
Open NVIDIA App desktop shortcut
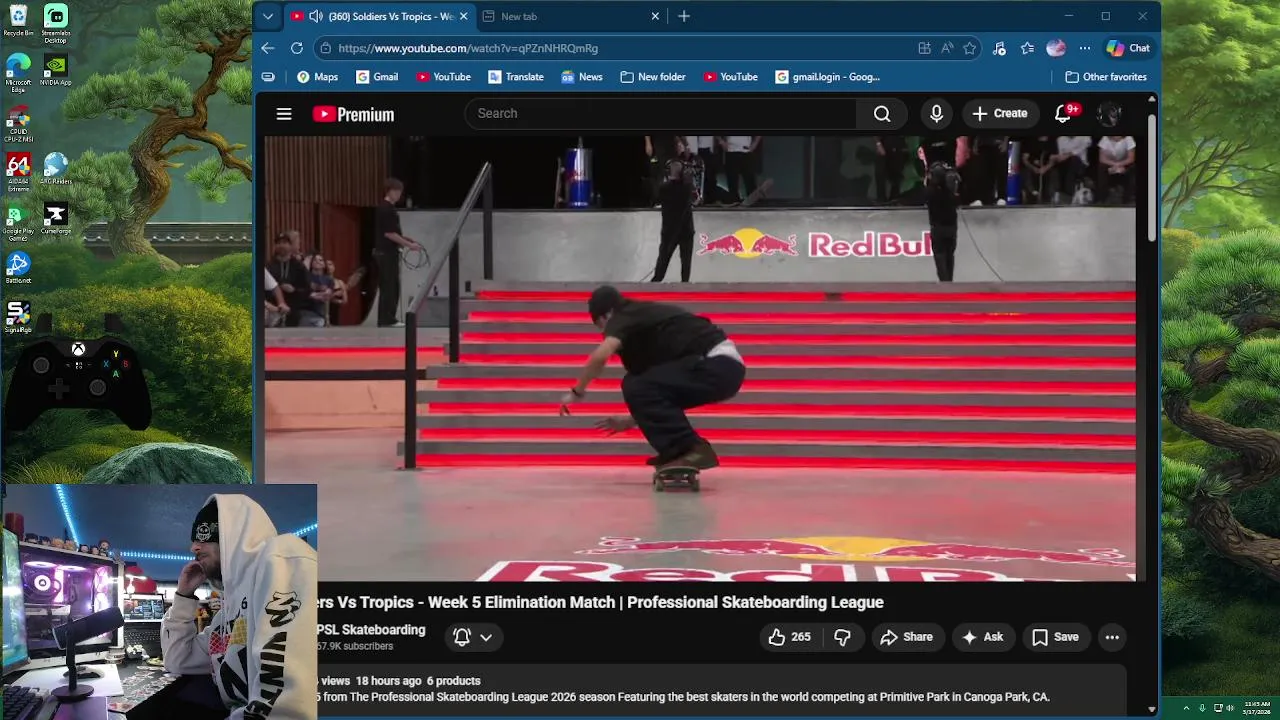pyautogui.click(x=56, y=70)
